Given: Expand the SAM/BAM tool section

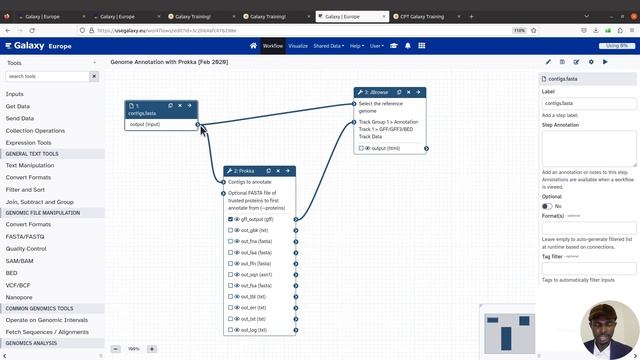Looking at the screenshot, I should click(x=20, y=261).
